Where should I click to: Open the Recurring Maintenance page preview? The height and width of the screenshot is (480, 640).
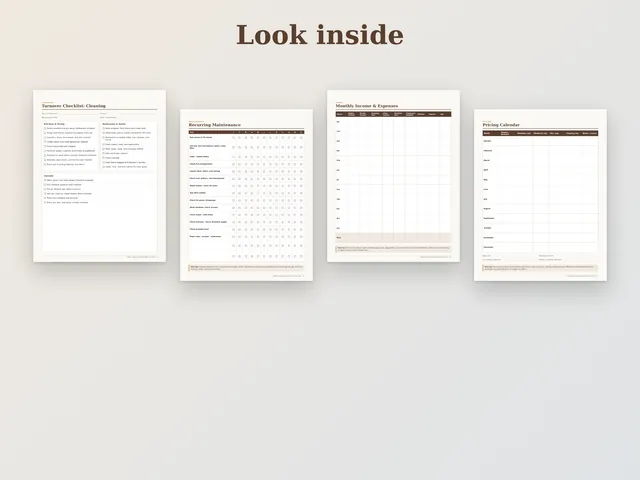click(x=247, y=195)
